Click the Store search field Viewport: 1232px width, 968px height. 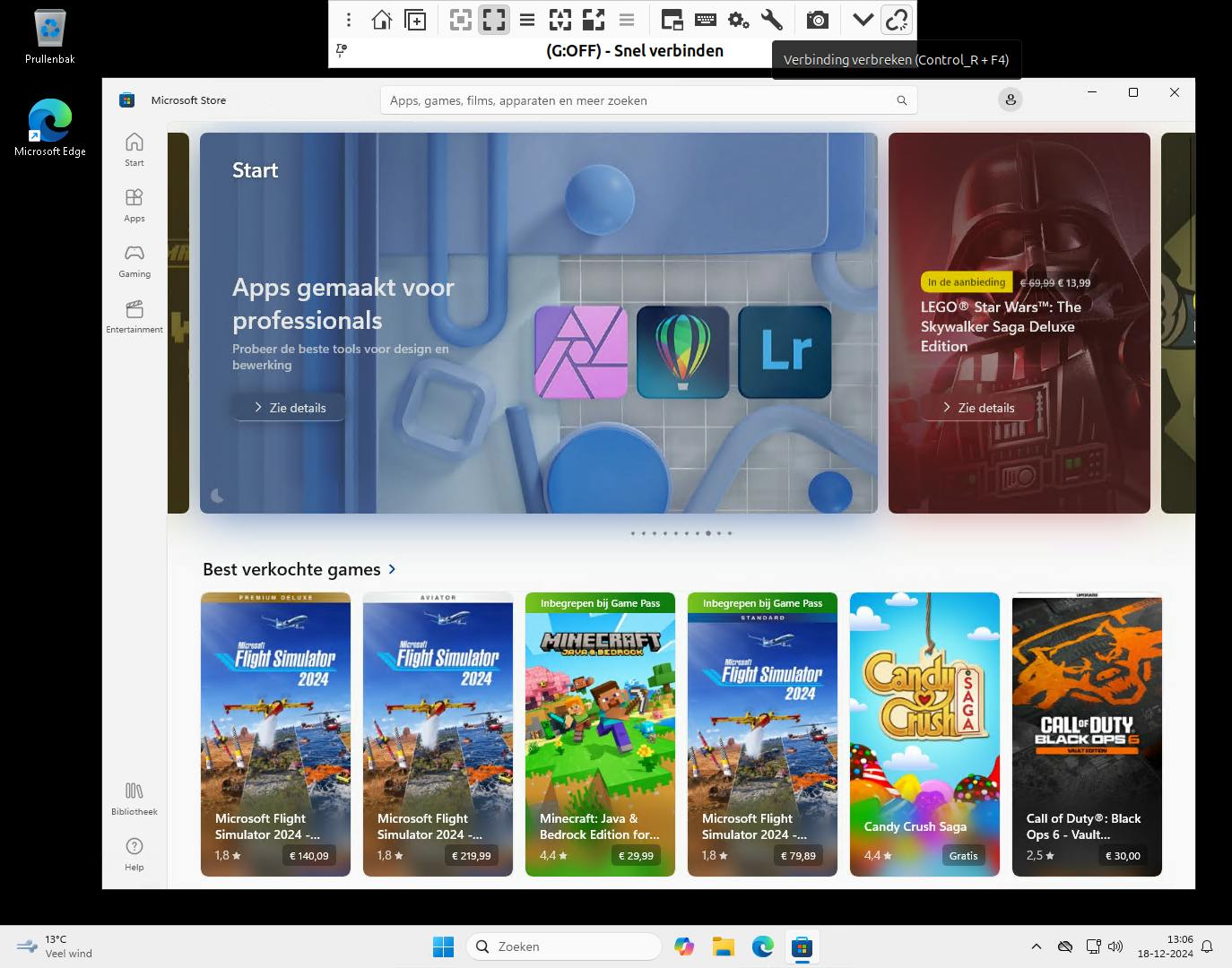point(647,100)
